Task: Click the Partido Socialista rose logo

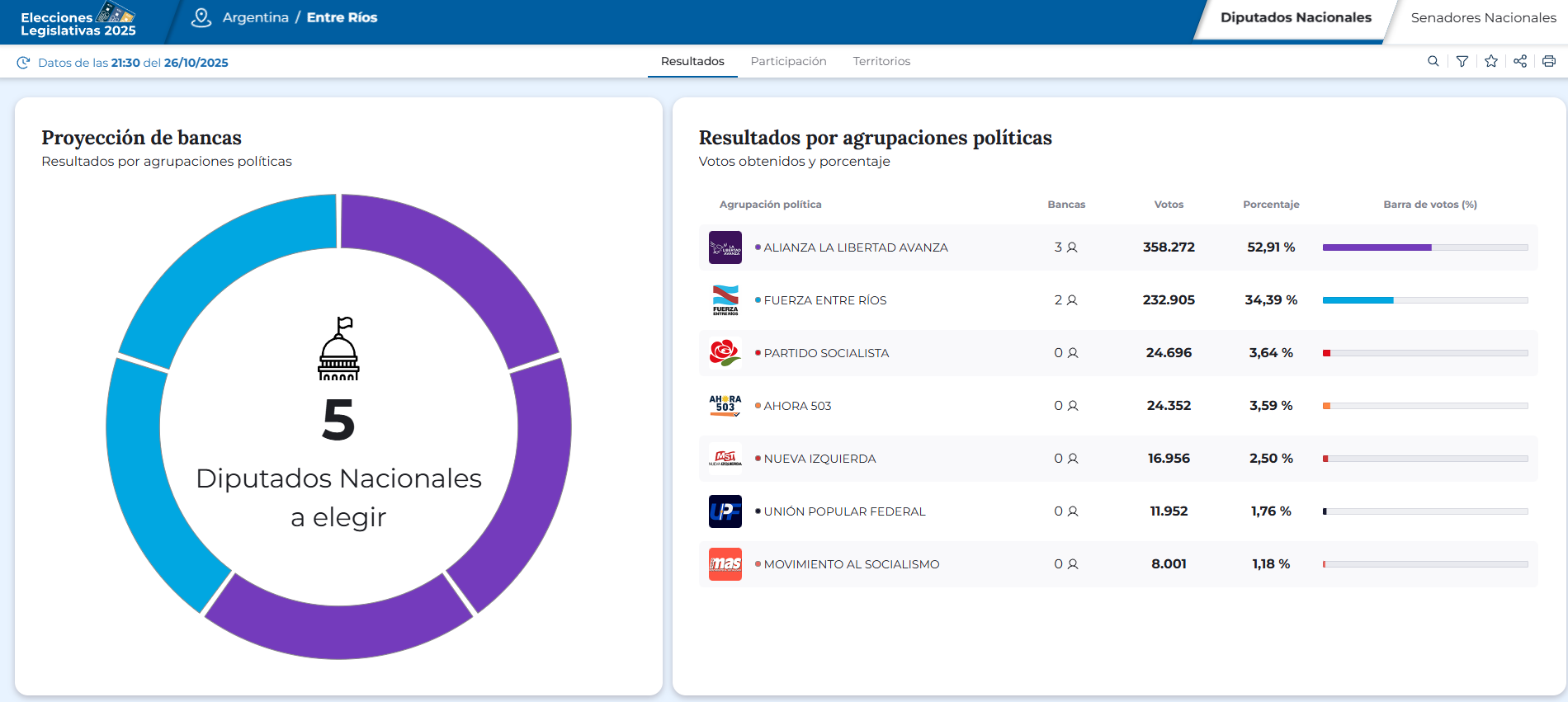Action: pyautogui.click(x=725, y=353)
